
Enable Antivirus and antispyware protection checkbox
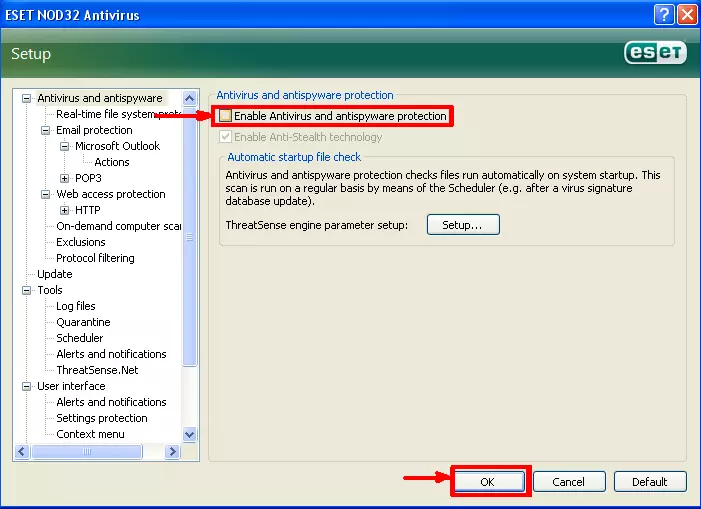coord(225,116)
